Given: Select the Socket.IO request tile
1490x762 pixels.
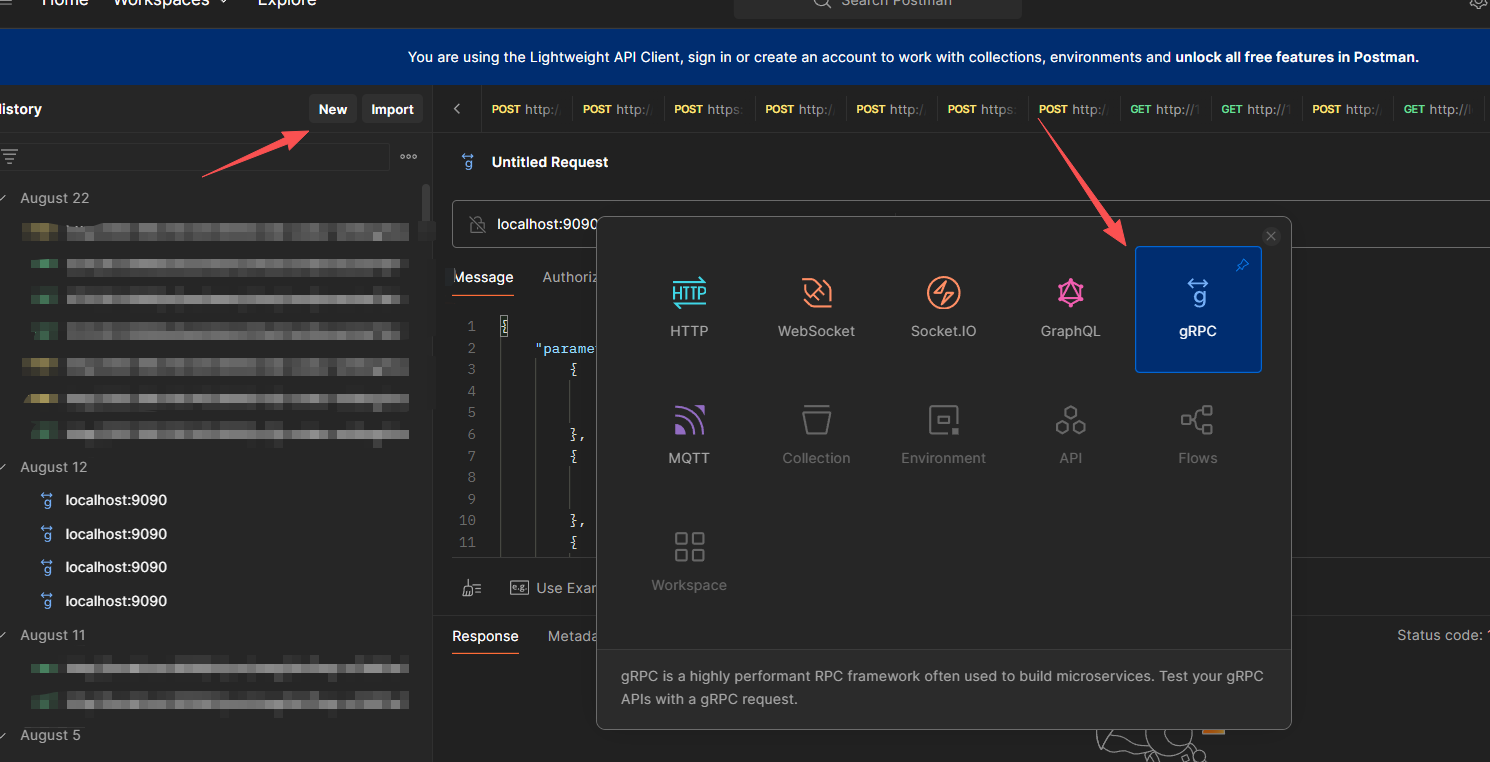Looking at the screenshot, I should tap(943, 309).
